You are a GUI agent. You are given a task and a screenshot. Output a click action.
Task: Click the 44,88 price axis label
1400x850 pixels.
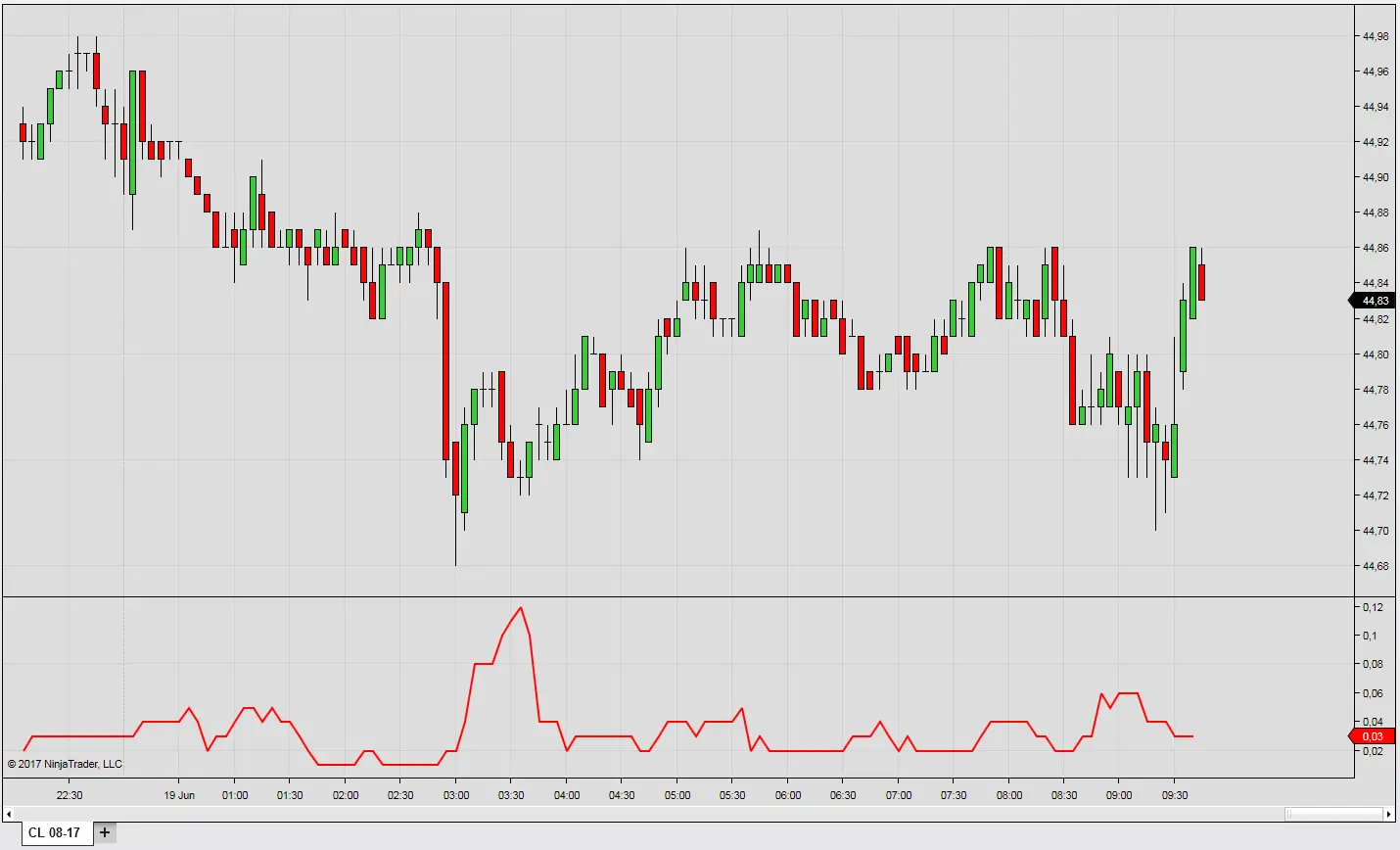pos(1376,212)
